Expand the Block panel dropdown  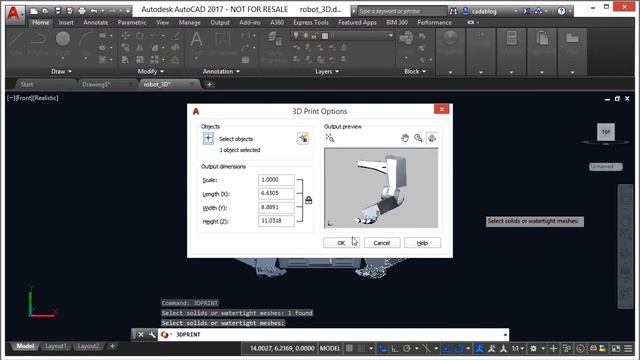(x=415, y=71)
